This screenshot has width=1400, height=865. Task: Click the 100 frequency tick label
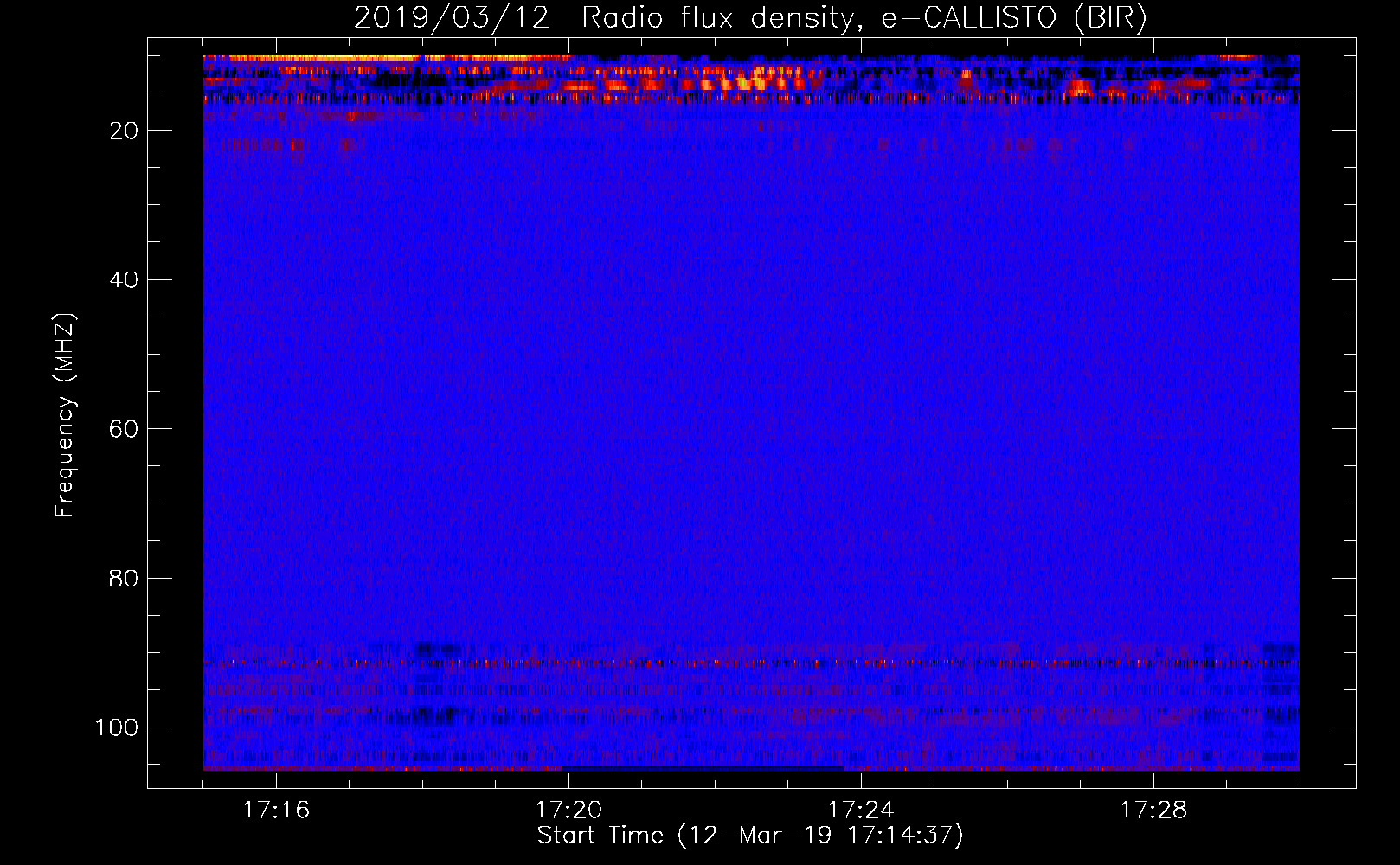point(117,727)
